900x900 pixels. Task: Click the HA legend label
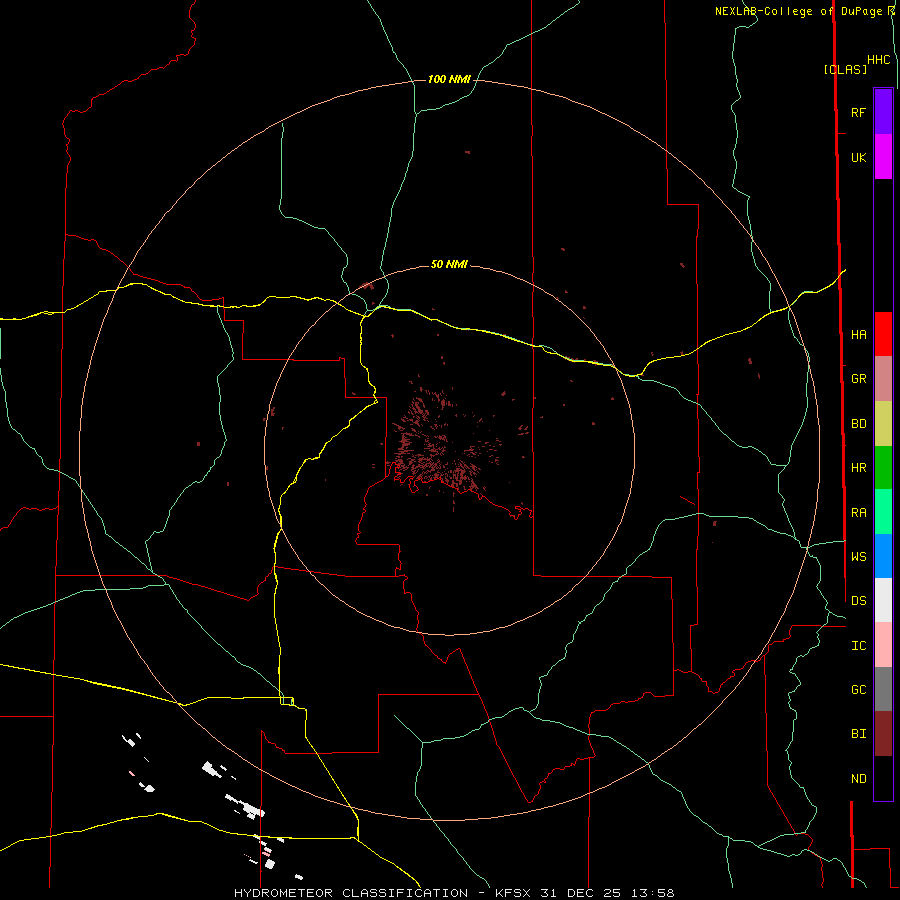click(x=858, y=334)
